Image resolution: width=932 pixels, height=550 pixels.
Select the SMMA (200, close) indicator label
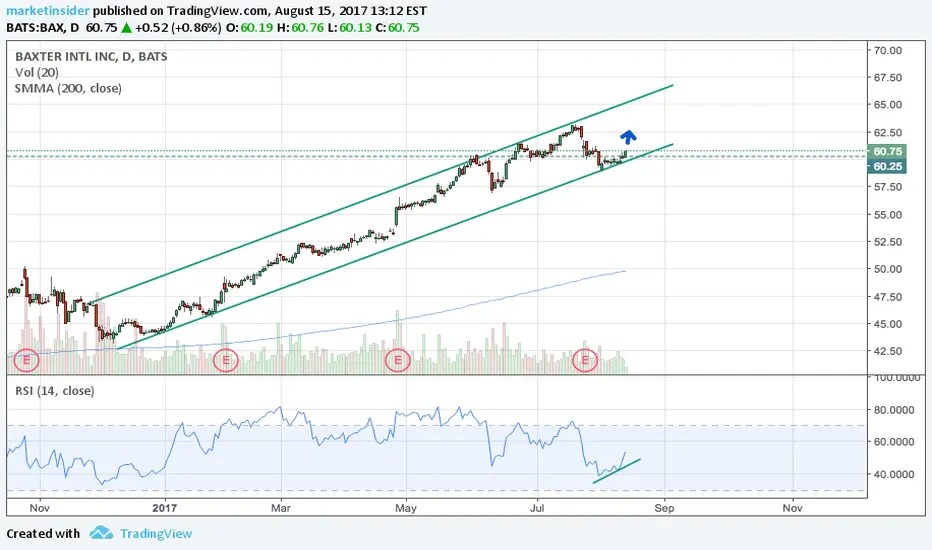(68, 89)
